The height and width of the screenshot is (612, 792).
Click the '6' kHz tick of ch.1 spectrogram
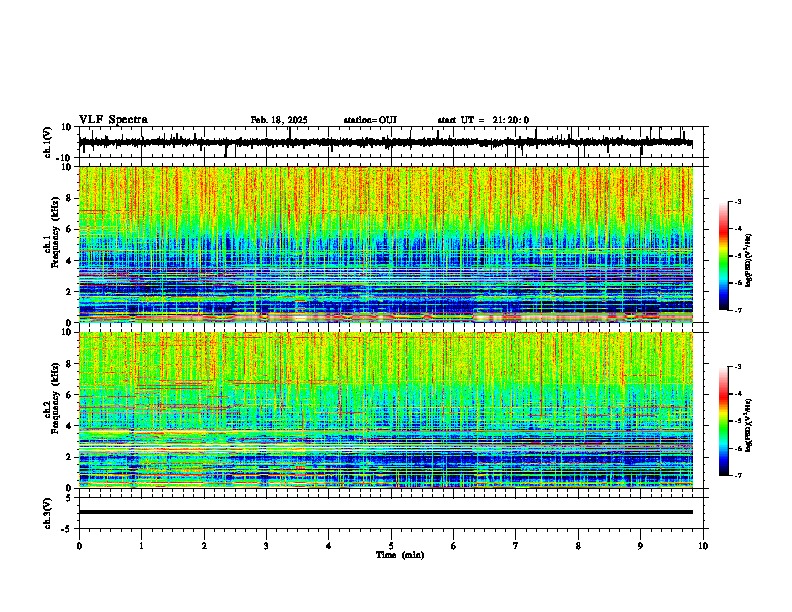[x=70, y=230]
